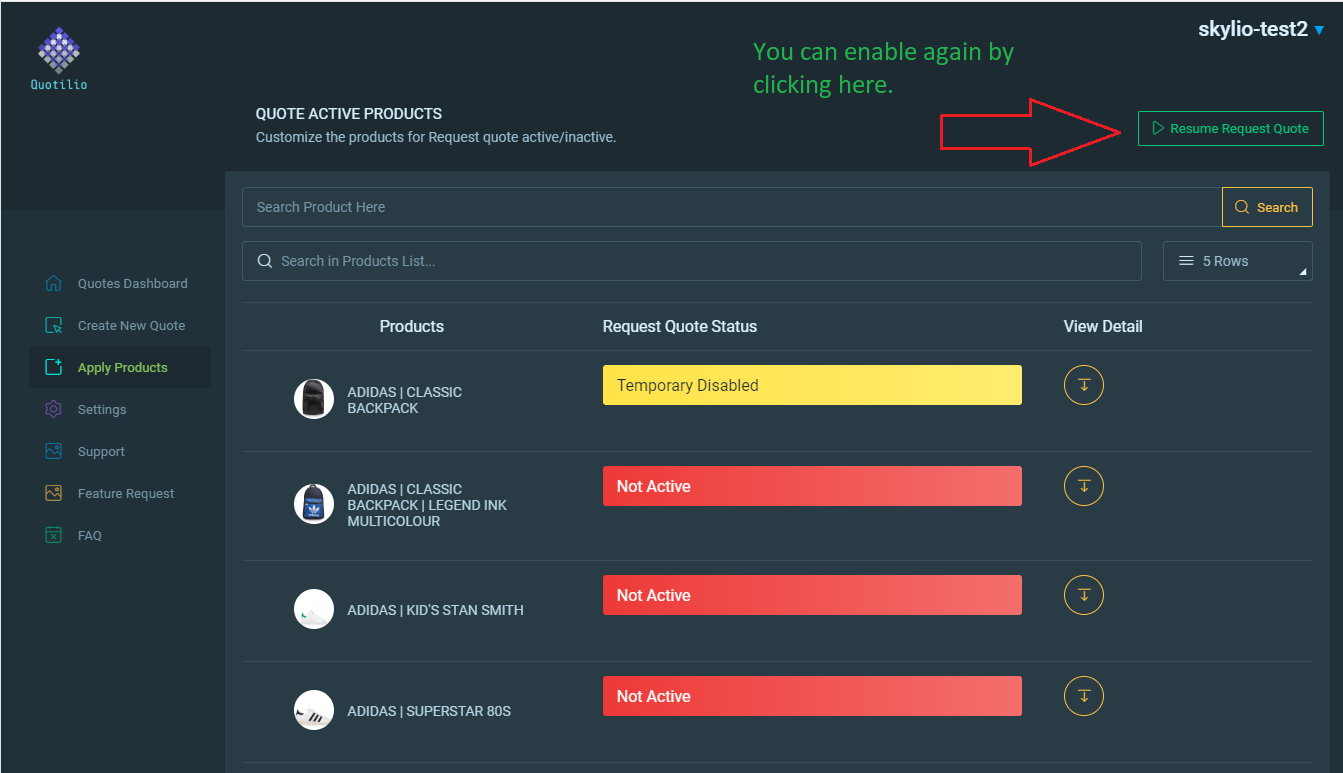Toggle Not Active status for Superstar 80s
1343x773 pixels.
(812, 696)
